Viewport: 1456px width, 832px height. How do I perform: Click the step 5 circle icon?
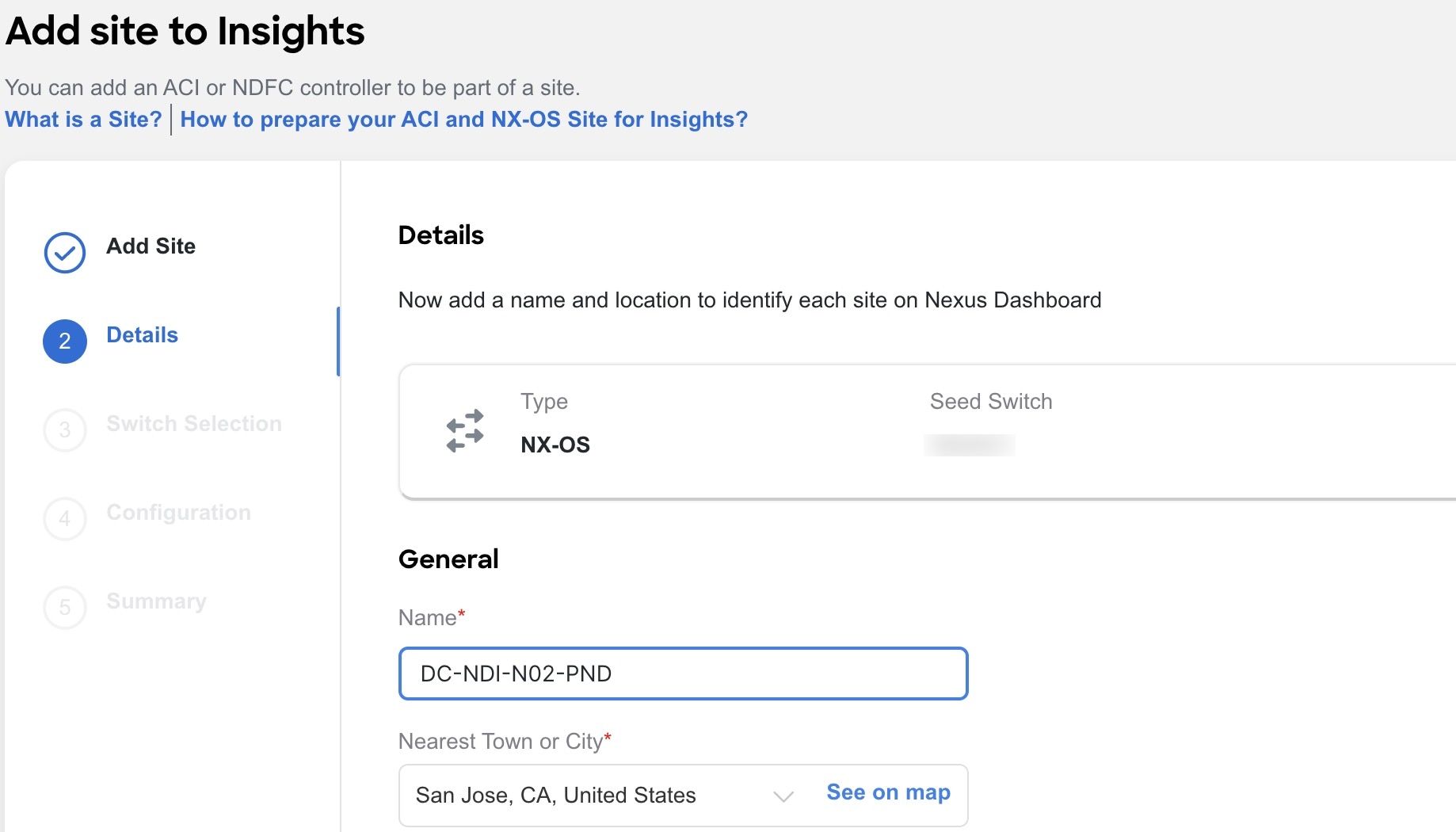pos(65,608)
